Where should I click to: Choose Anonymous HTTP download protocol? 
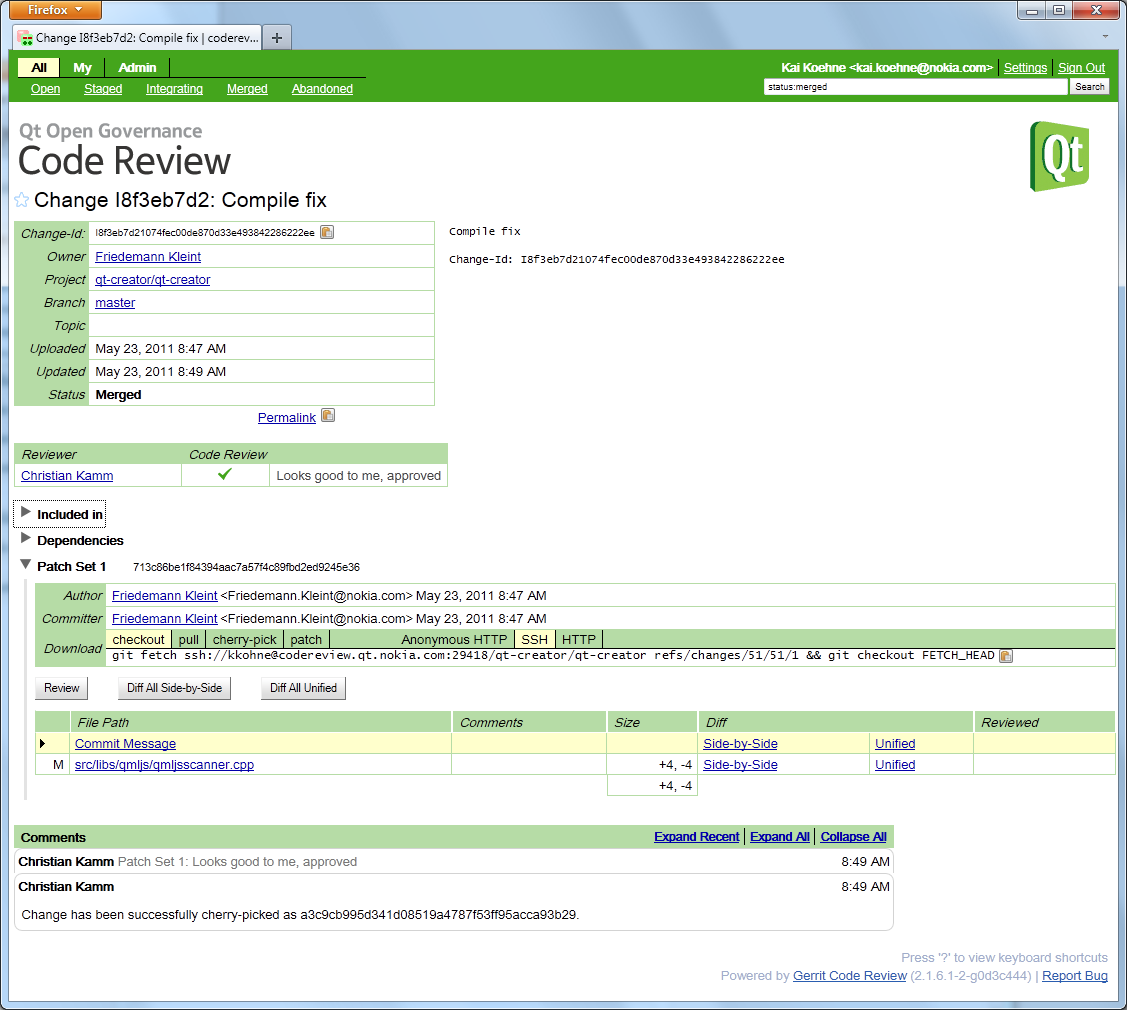[x=454, y=639]
